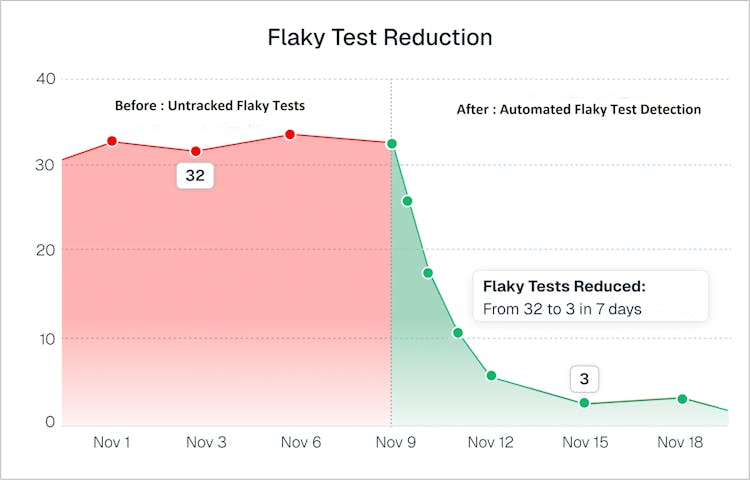Click the '32' value label box

[196, 176]
